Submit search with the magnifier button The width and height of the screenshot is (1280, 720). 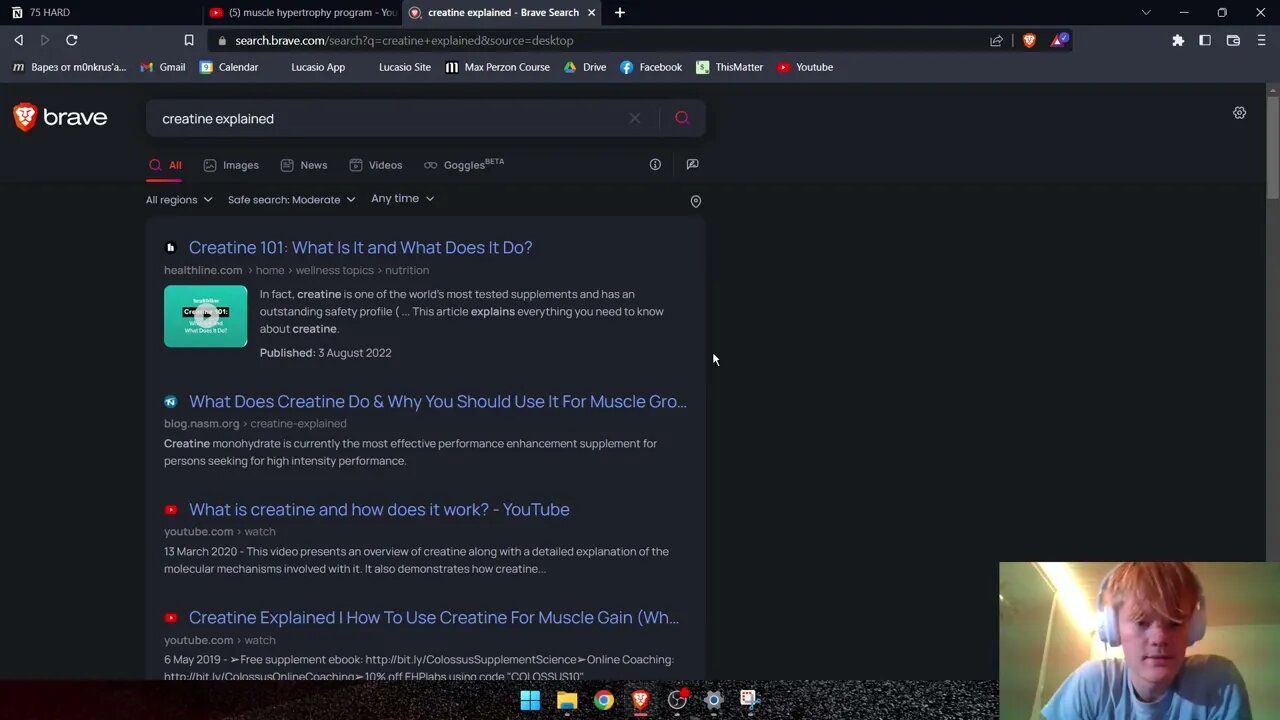pos(682,118)
